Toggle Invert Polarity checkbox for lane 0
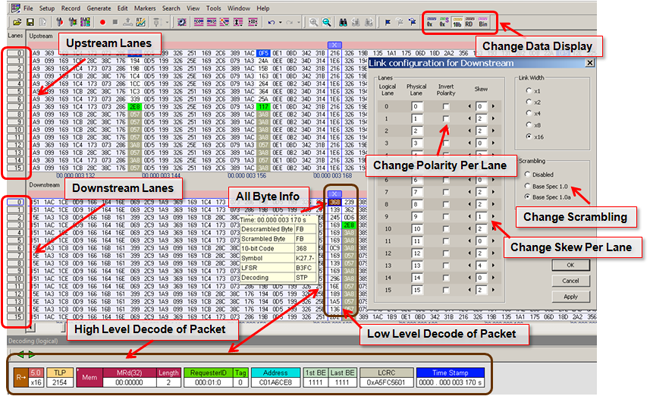This screenshot has width=650, height=412. coord(446,107)
